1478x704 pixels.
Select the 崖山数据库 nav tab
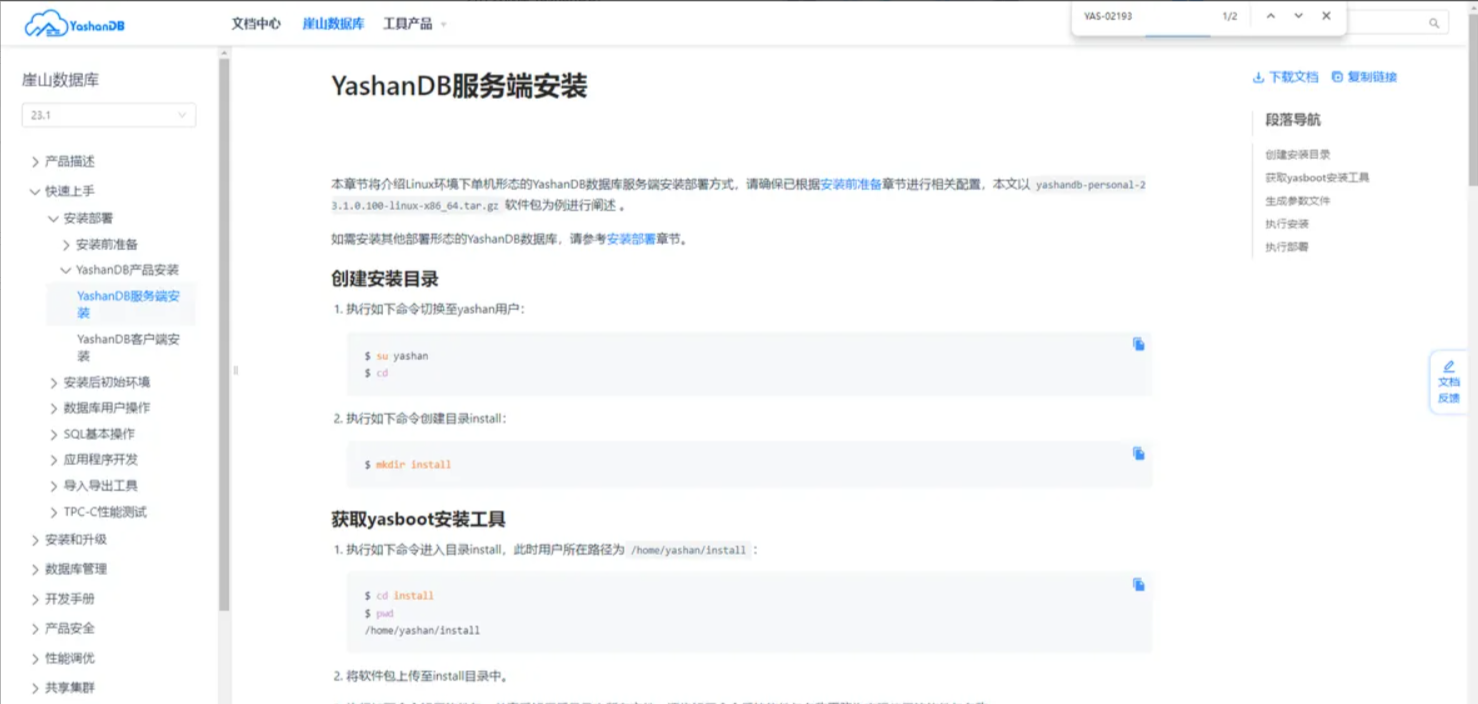(334, 24)
